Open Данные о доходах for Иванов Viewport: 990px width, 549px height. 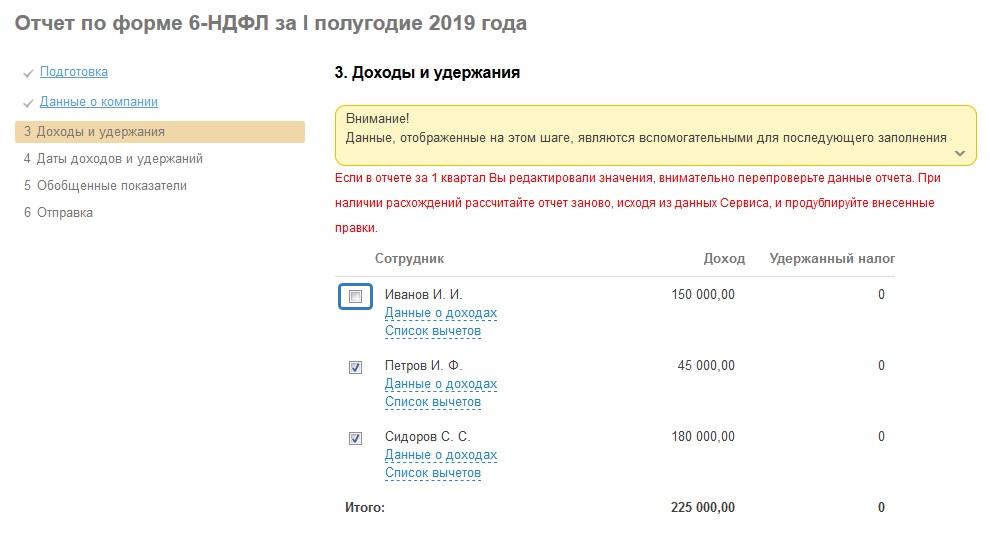(x=441, y=313)
